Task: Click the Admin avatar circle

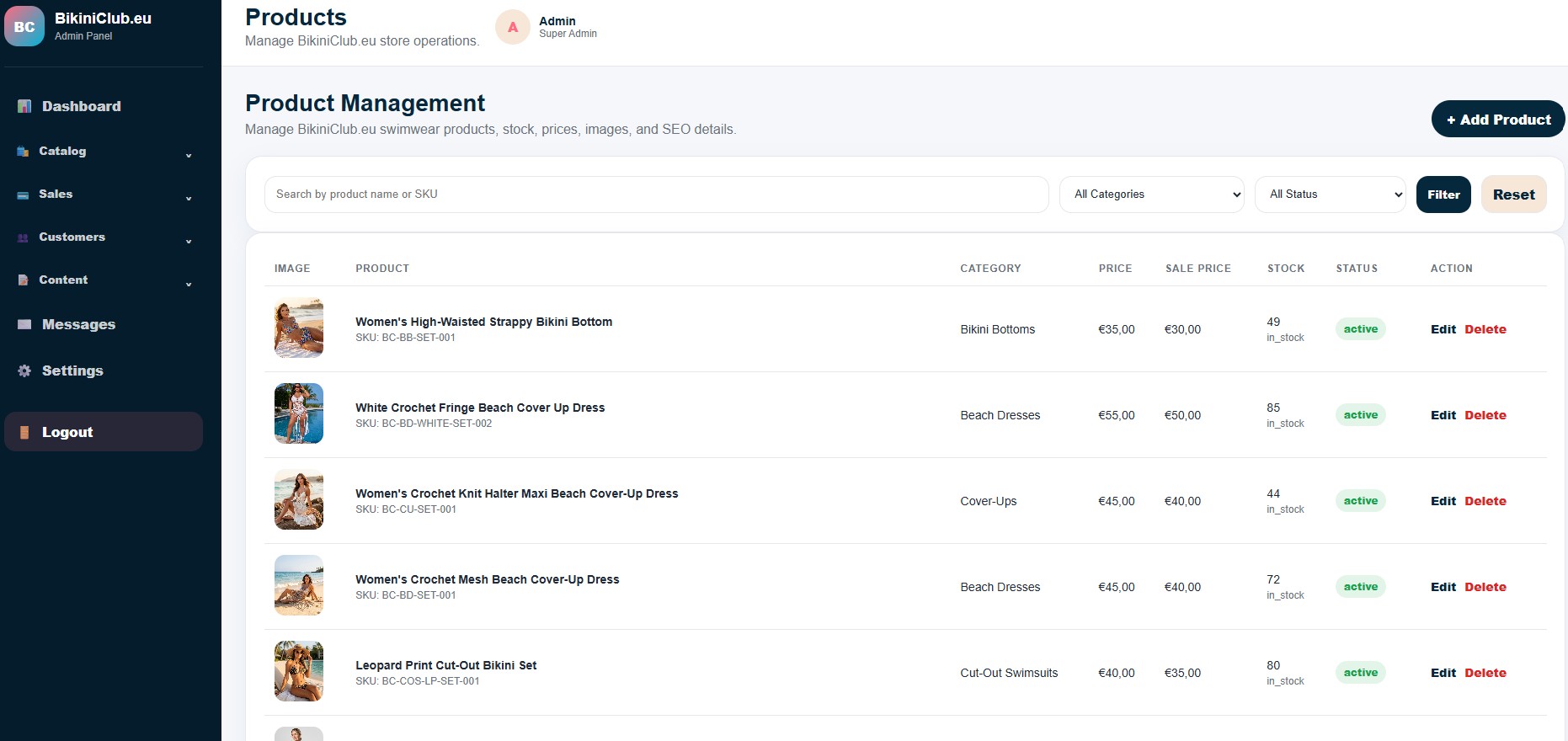Action: pos(513,27)
